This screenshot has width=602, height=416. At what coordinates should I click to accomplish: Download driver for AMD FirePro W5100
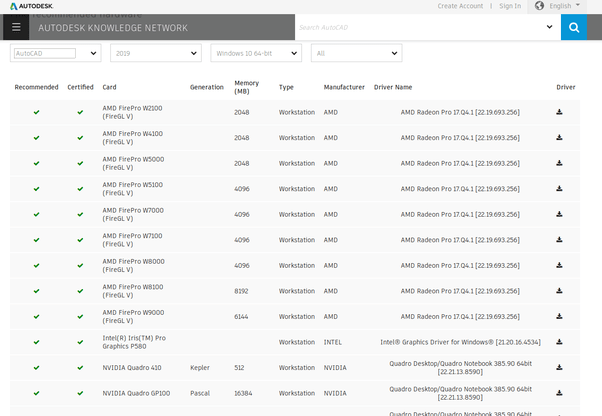click(x=559, y=188)
